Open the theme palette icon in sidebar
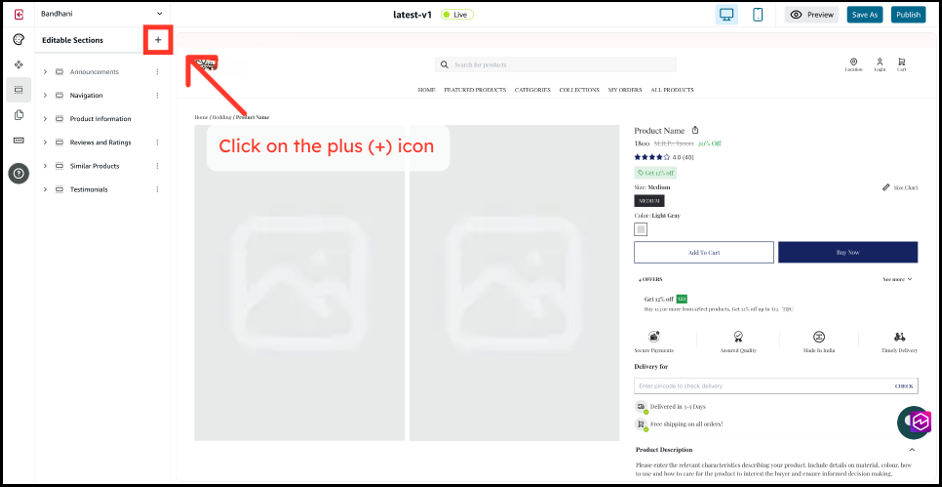The width and height of the screenshot is (942, 487). pos(18,40)
